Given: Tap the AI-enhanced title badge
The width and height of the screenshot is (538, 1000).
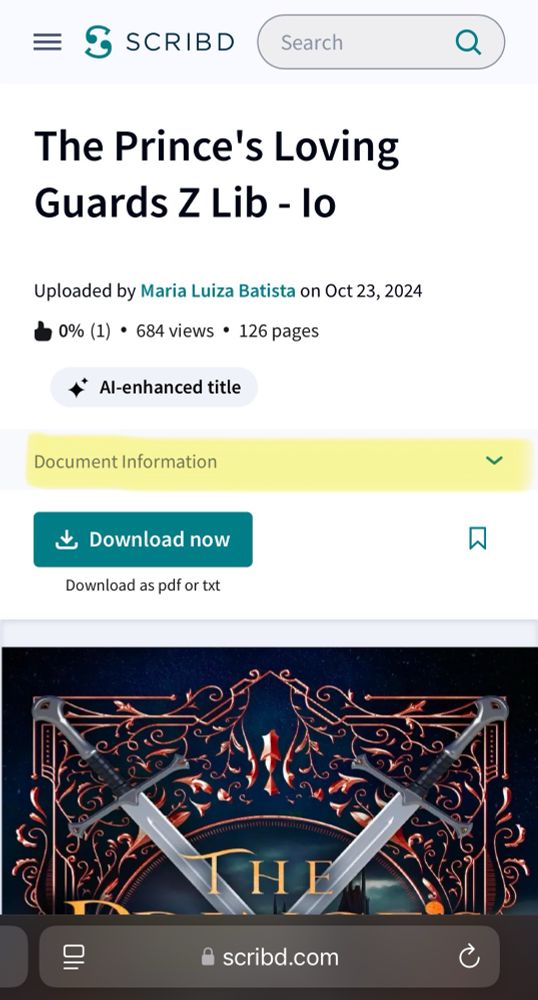Looking at the screenshot, I should [154, 387].
